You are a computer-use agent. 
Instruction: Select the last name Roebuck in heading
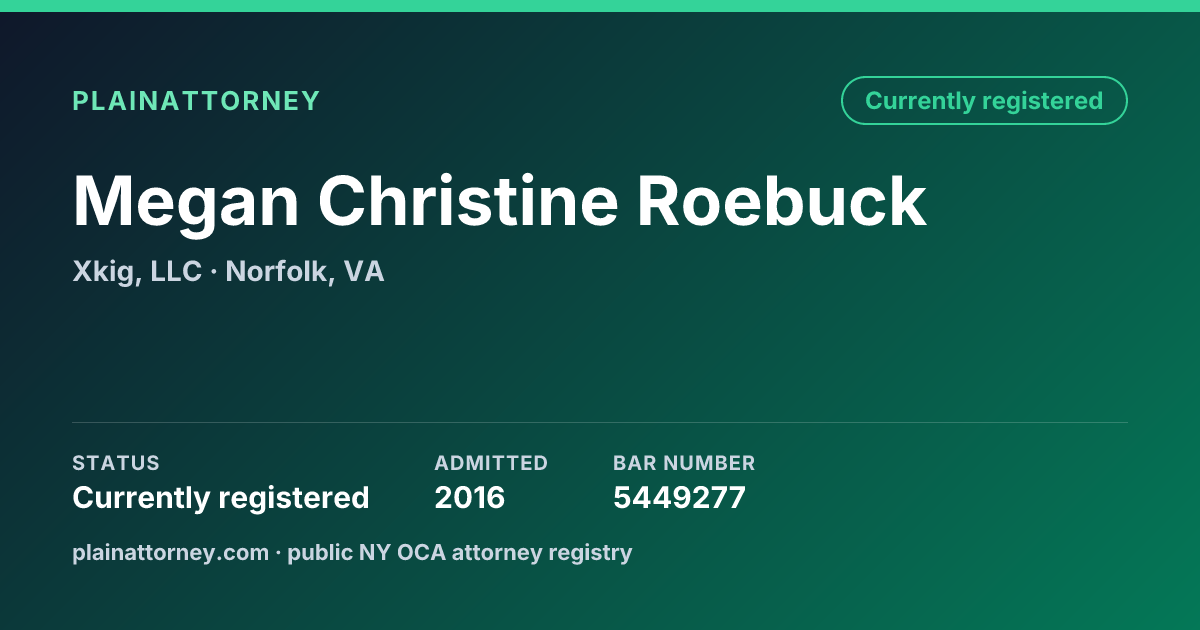click(x=782, y=201)
